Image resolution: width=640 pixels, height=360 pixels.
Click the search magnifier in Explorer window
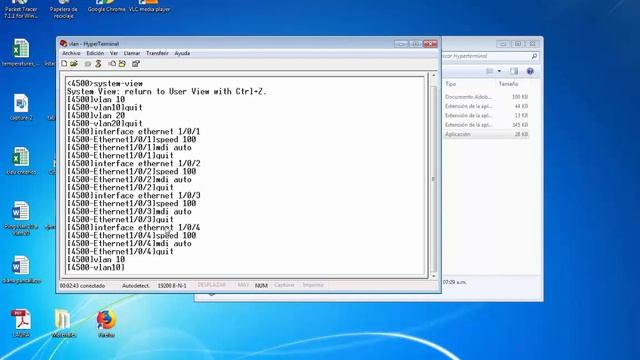pos(534,56)
